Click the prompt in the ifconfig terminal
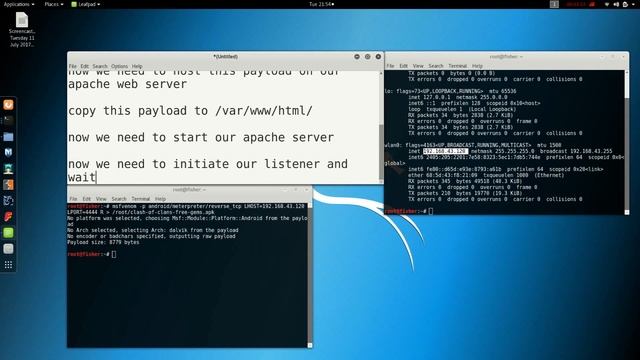Image resolution: width=640 pixels, height=360 pixels. tap(408, 211)
